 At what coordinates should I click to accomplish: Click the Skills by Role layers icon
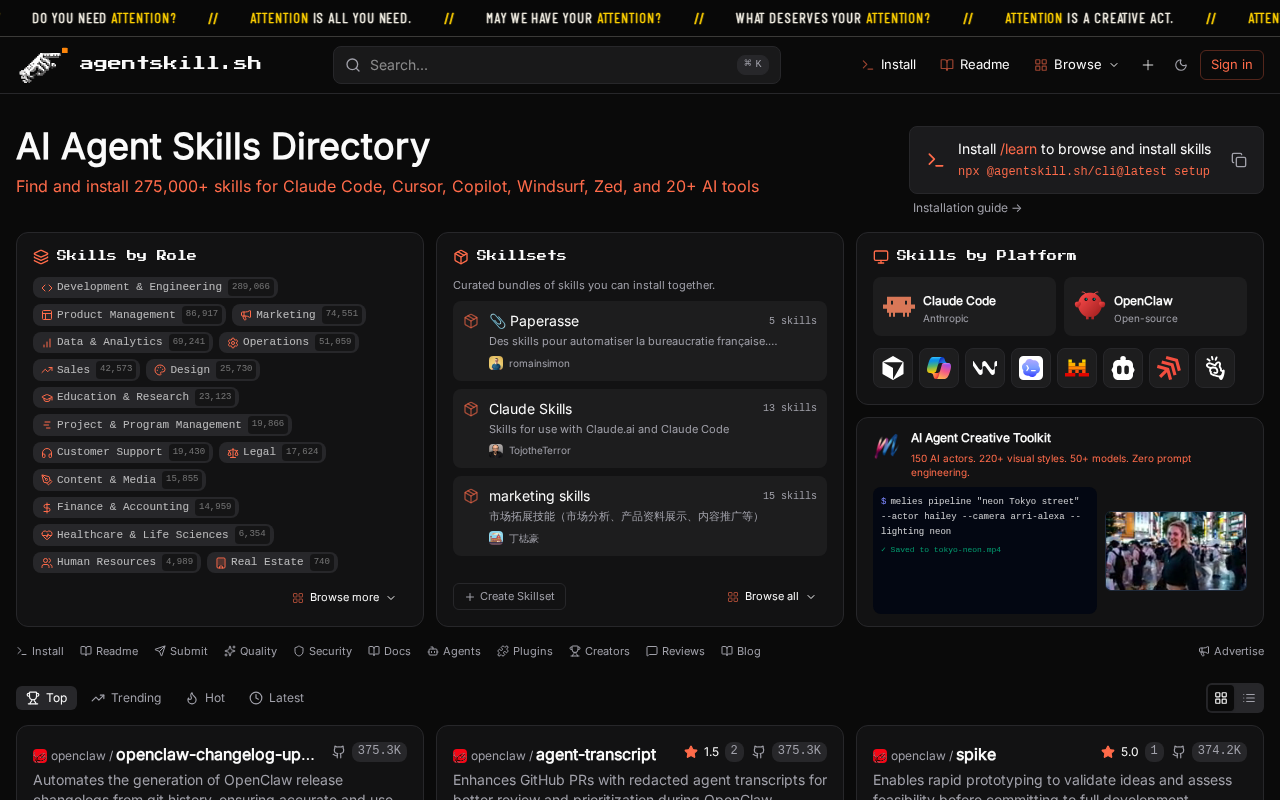click(x=41, y=256)
